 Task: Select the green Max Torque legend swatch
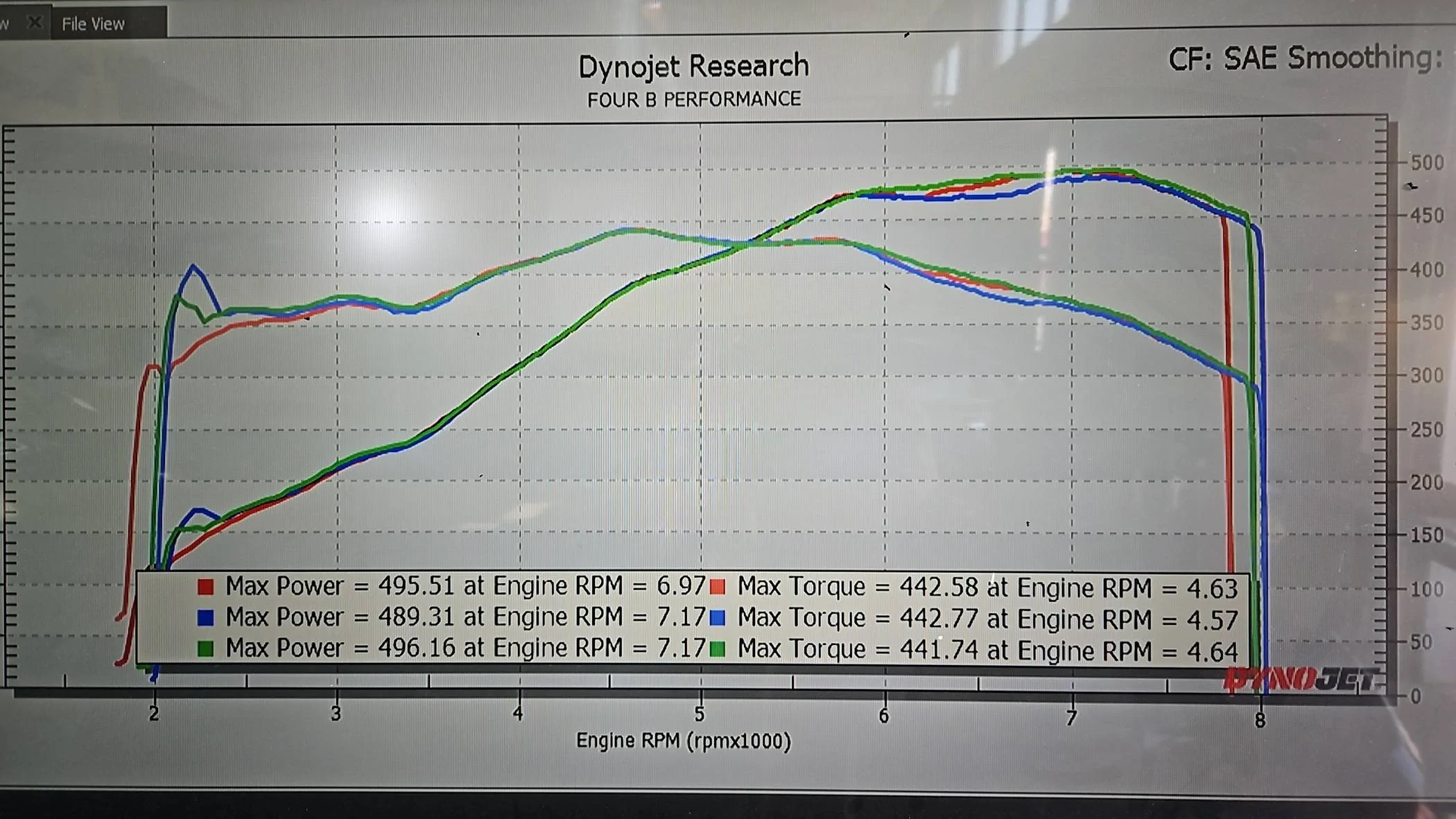[x=718, y=649]
